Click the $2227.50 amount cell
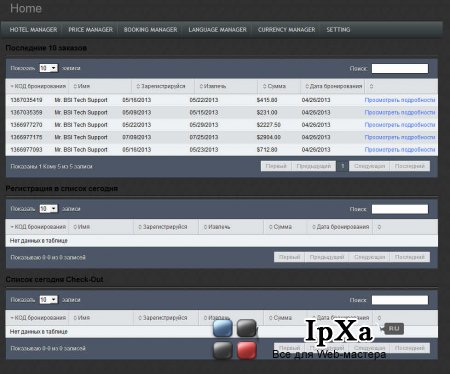This screenshot has width=450, height=374. (x=268, y=125)
